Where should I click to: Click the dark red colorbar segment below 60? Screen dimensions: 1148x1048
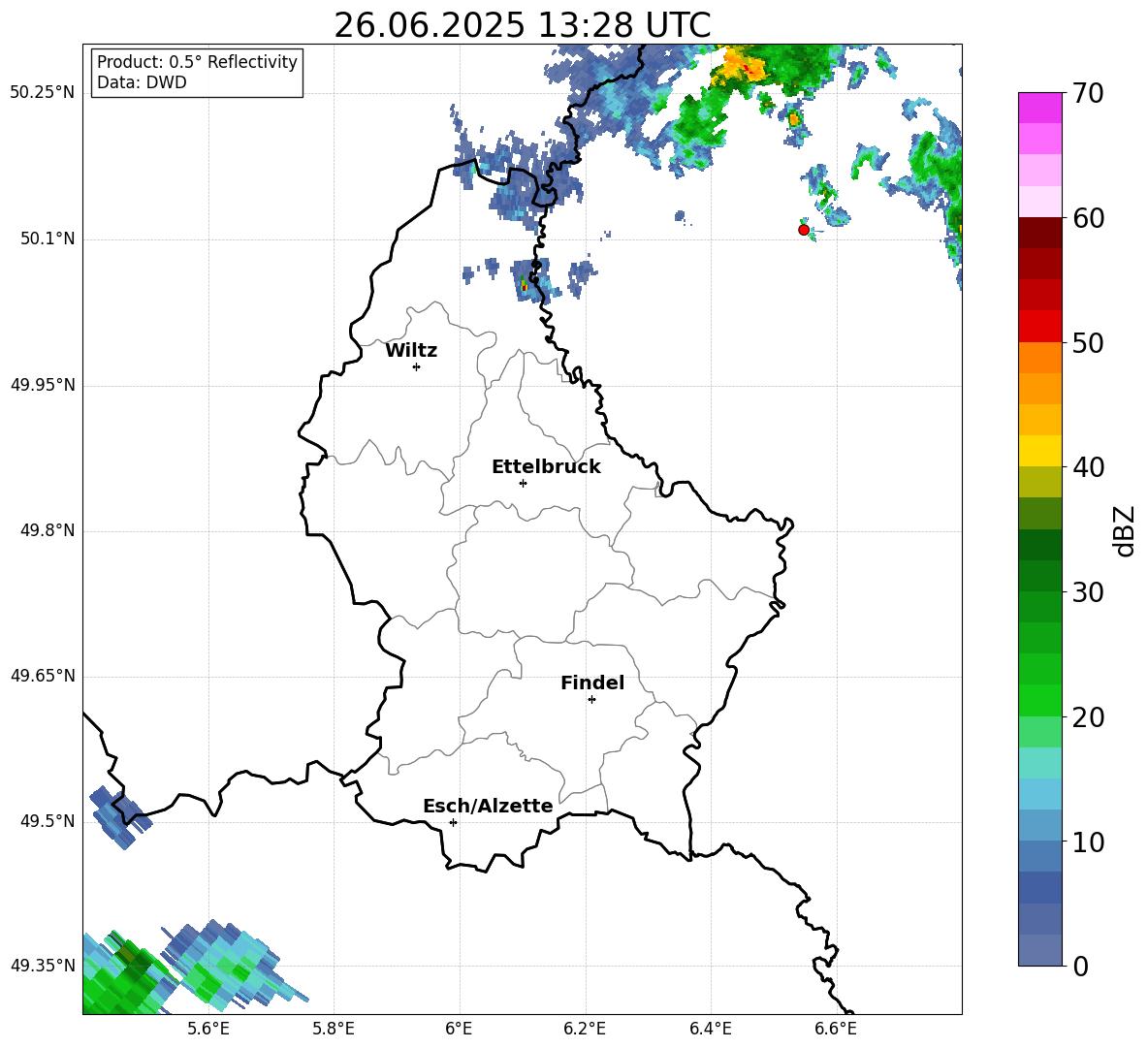(x=1039, y=233)
